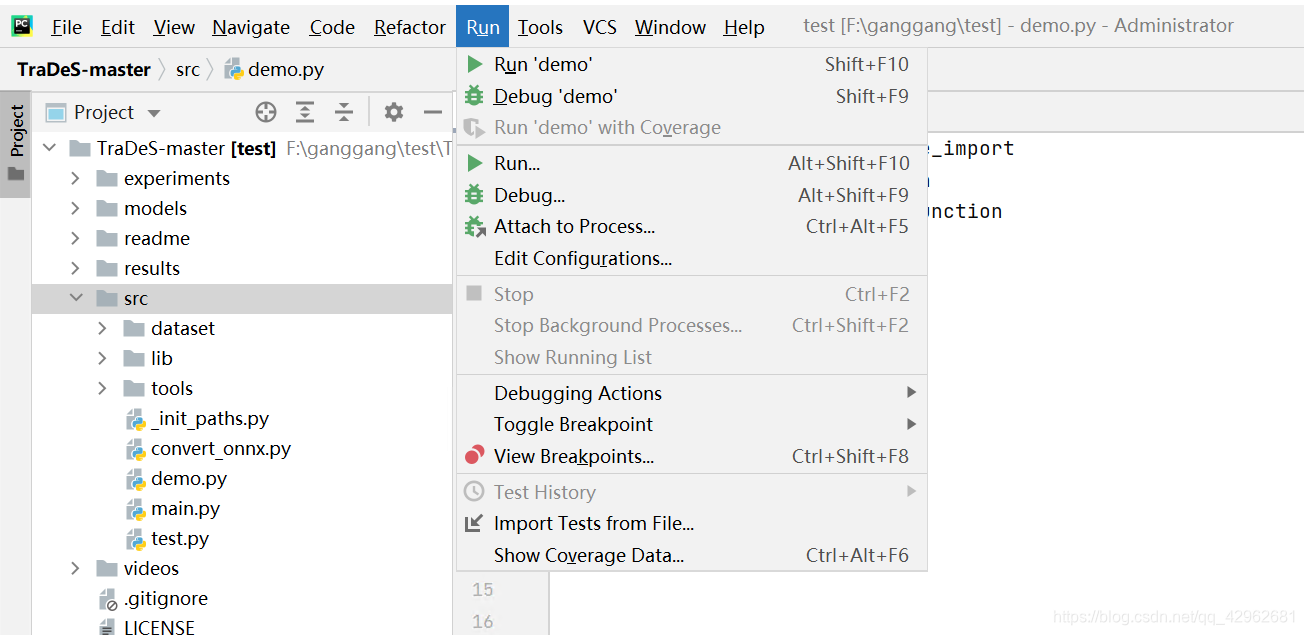This screenshot has width=1304, height=635.
Task: Expand the models folder arrow
Action: 76,209
